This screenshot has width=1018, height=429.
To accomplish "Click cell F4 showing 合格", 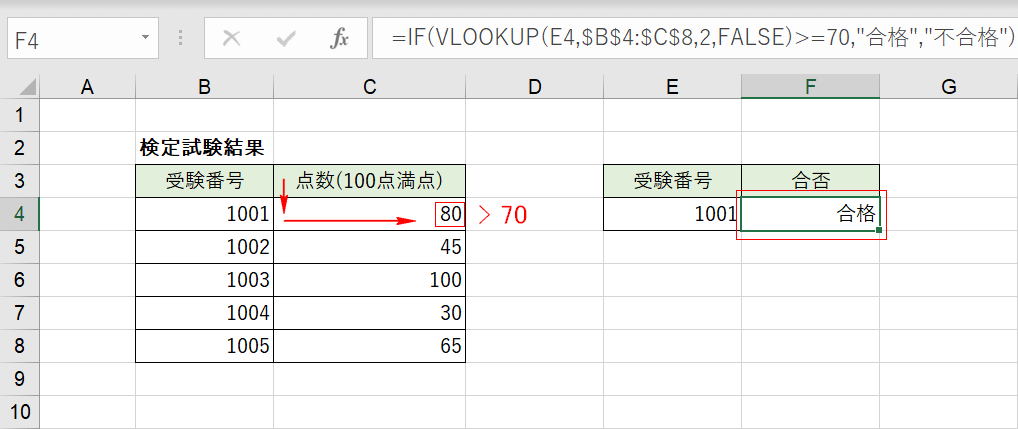I will (x=810, y=214).
